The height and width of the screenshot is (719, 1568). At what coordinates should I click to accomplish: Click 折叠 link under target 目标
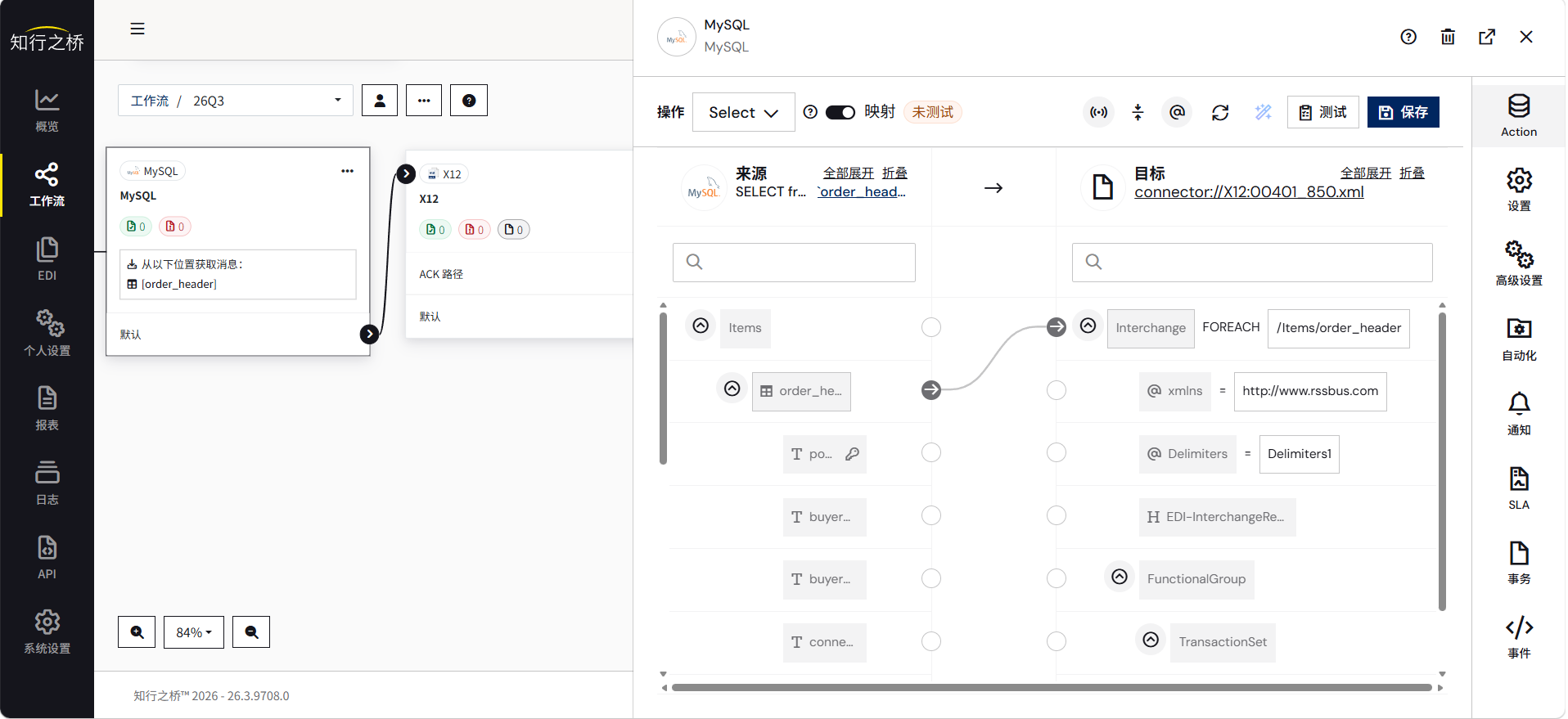tap(1413, 173)
